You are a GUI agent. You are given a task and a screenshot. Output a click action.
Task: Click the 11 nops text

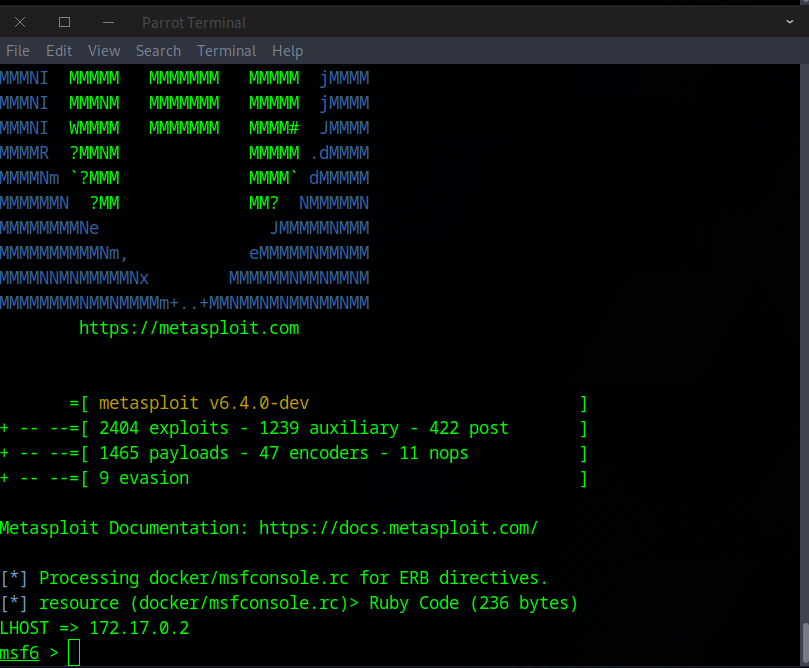click(434, 453)
